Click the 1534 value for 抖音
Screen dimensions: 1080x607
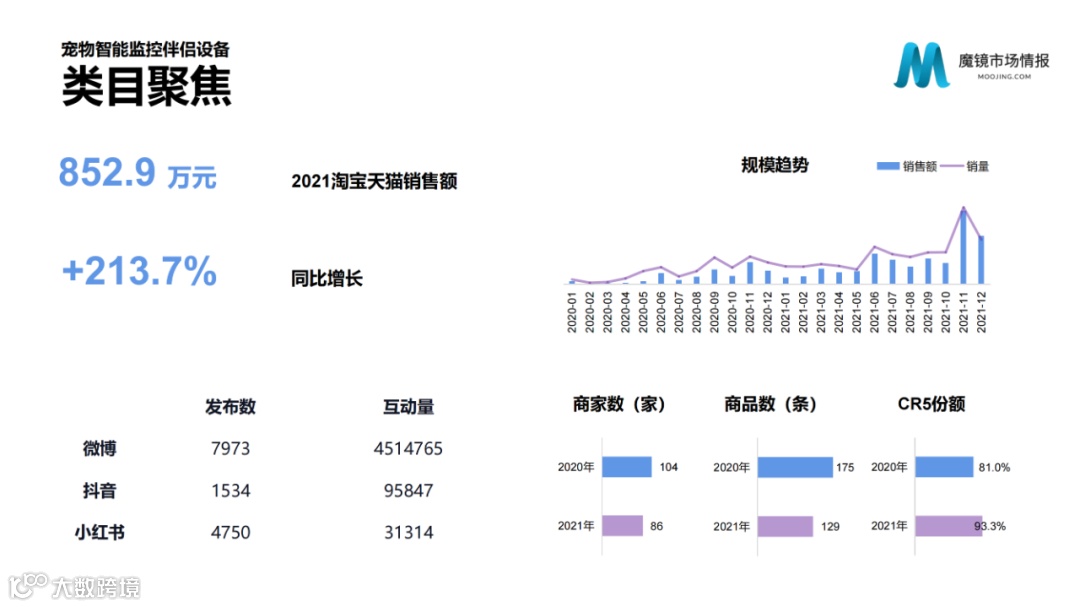click(x=231, y=491)
